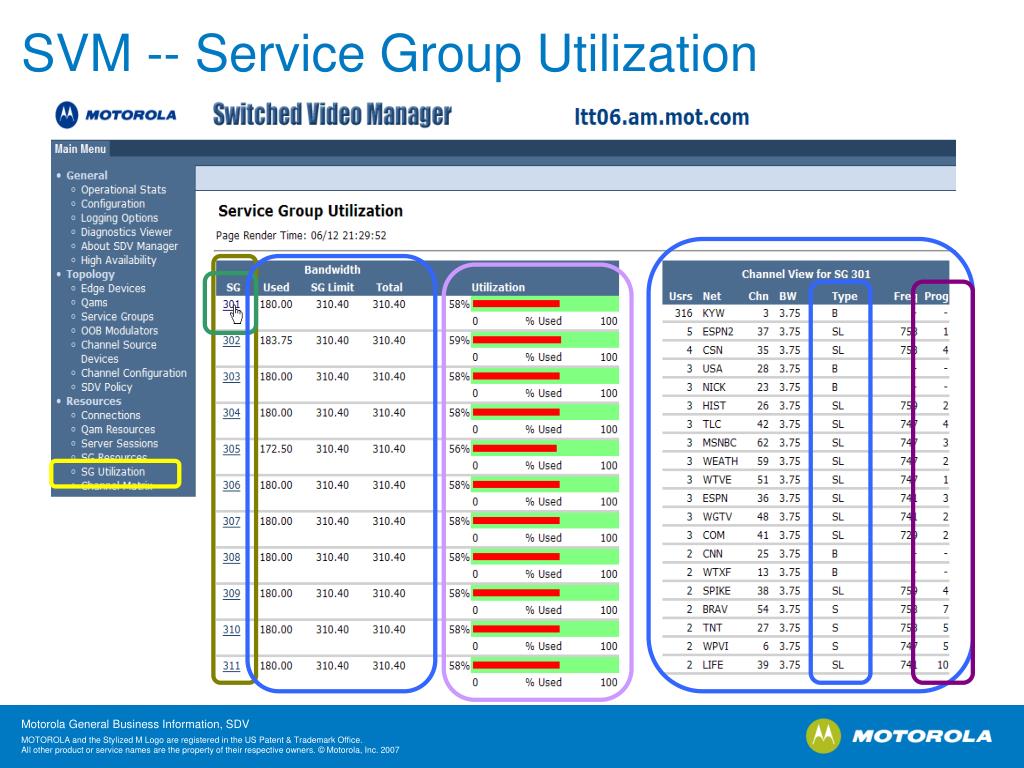
Task: Click the Bandwidth column header
Action: [332, 270]
